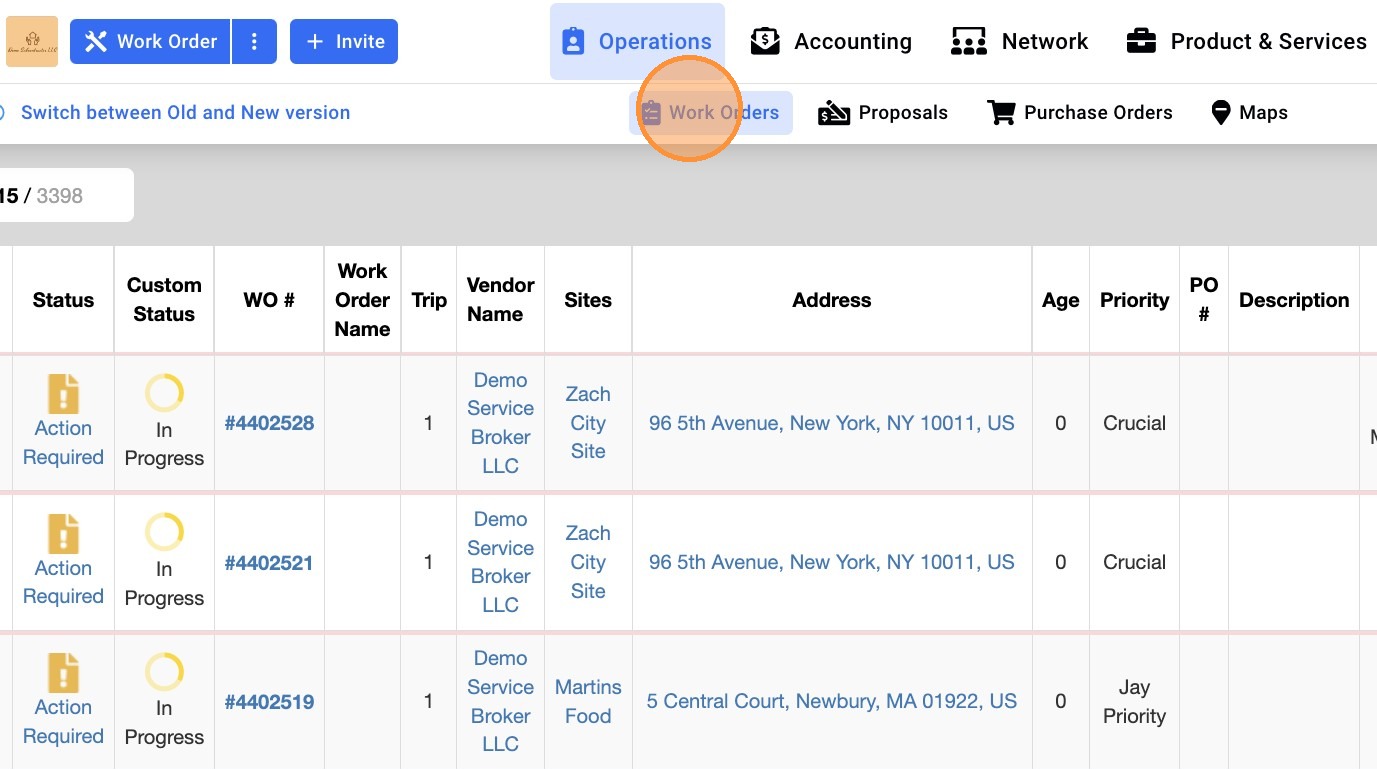
Task: Click the Maps pin icon
Action: click(x=1220, y=113)
